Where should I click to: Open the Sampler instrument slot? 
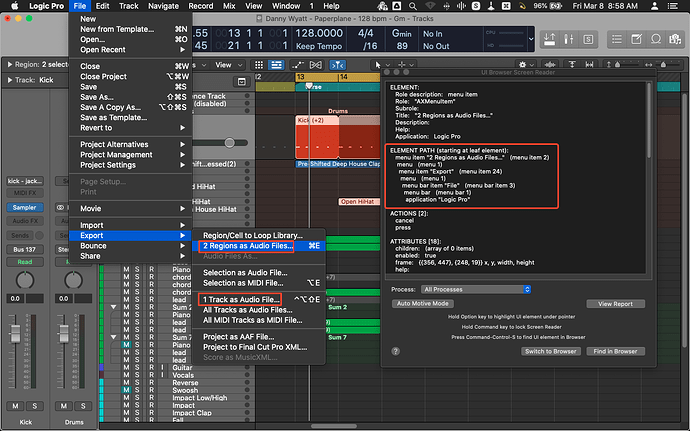click(25, 207)
